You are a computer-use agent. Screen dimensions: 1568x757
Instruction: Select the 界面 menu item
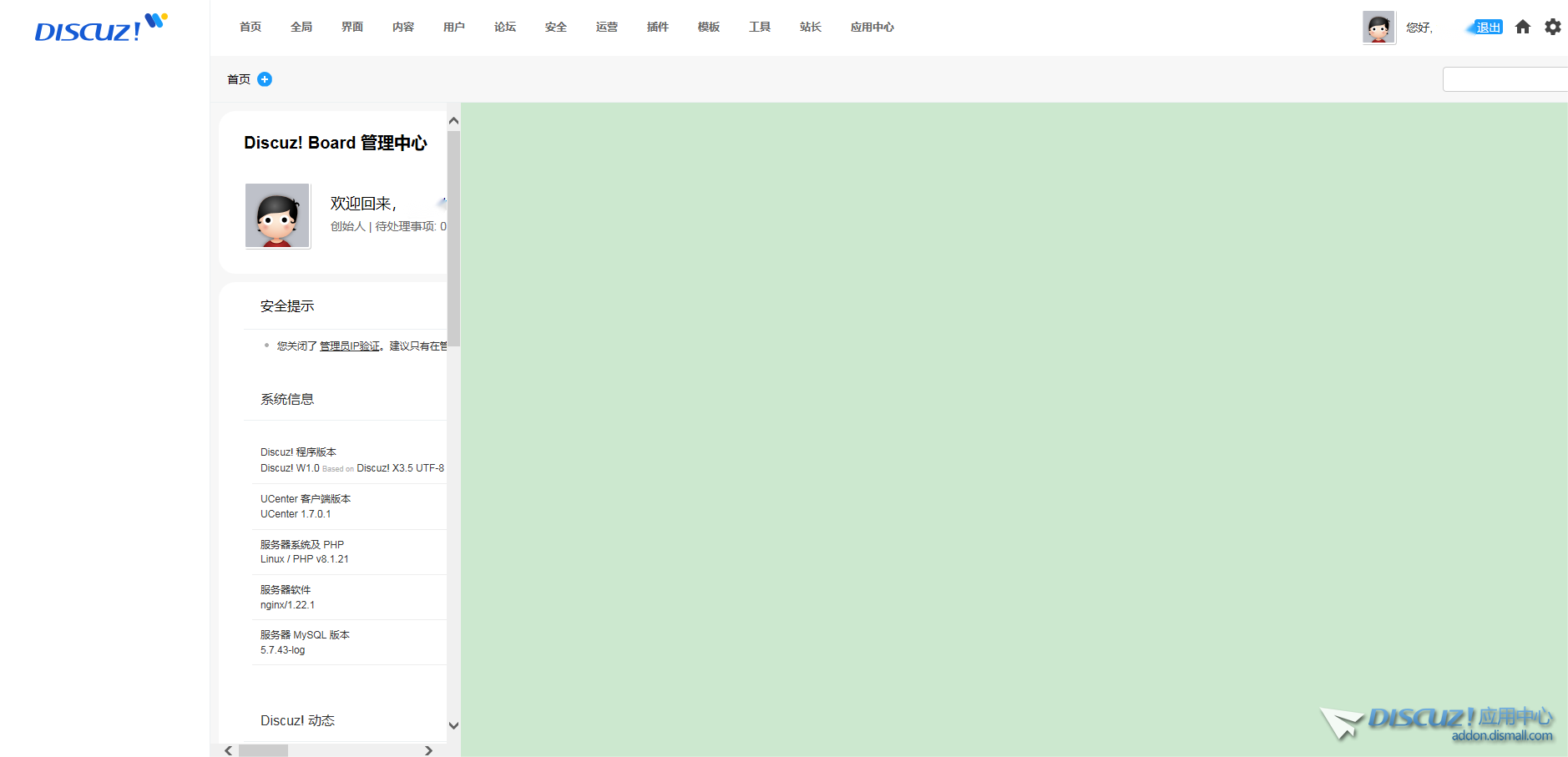[352, 28]
